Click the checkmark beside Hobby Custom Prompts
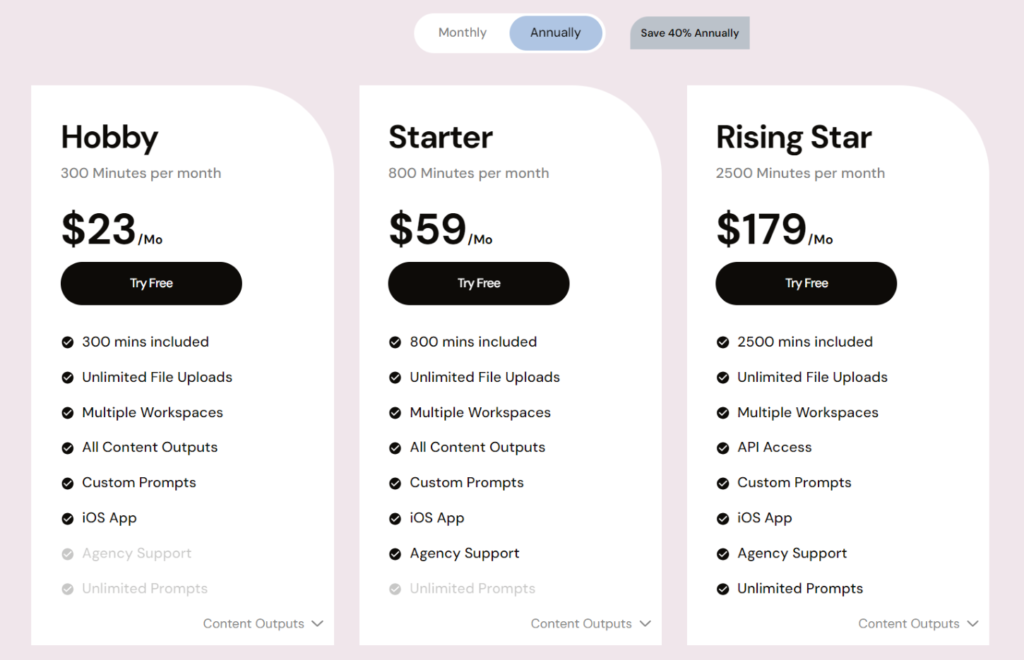The height and width of the screenshot is (660, 1024). click(68, 483)
